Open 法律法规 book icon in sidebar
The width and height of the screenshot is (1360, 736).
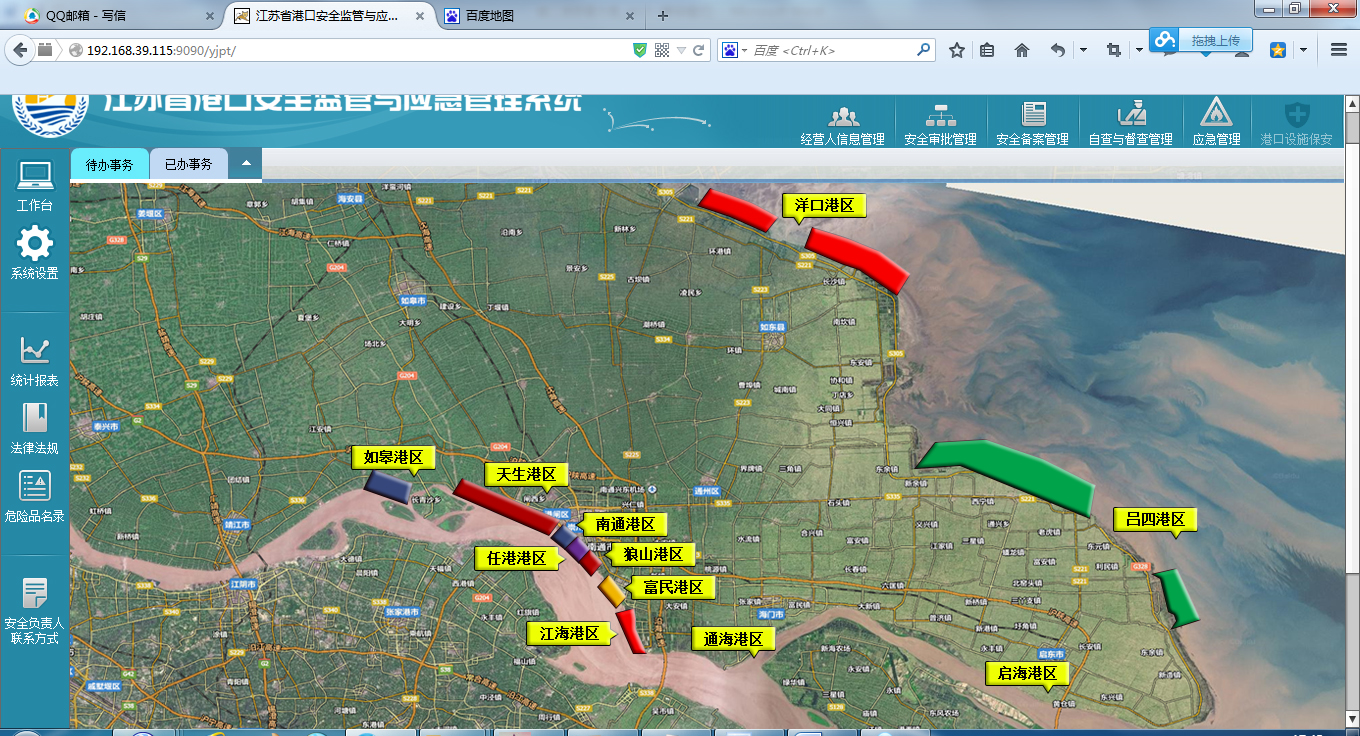click(x=35, y=427)
